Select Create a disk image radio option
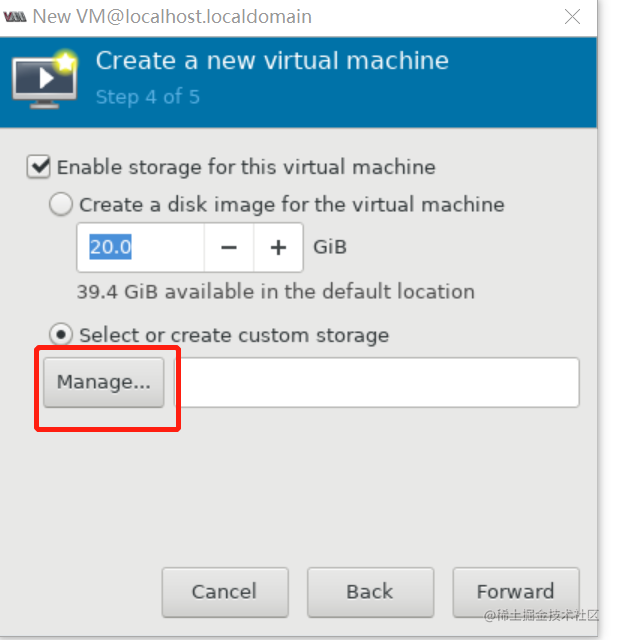This screenshot has height=640, width=617. click(62, 205)
